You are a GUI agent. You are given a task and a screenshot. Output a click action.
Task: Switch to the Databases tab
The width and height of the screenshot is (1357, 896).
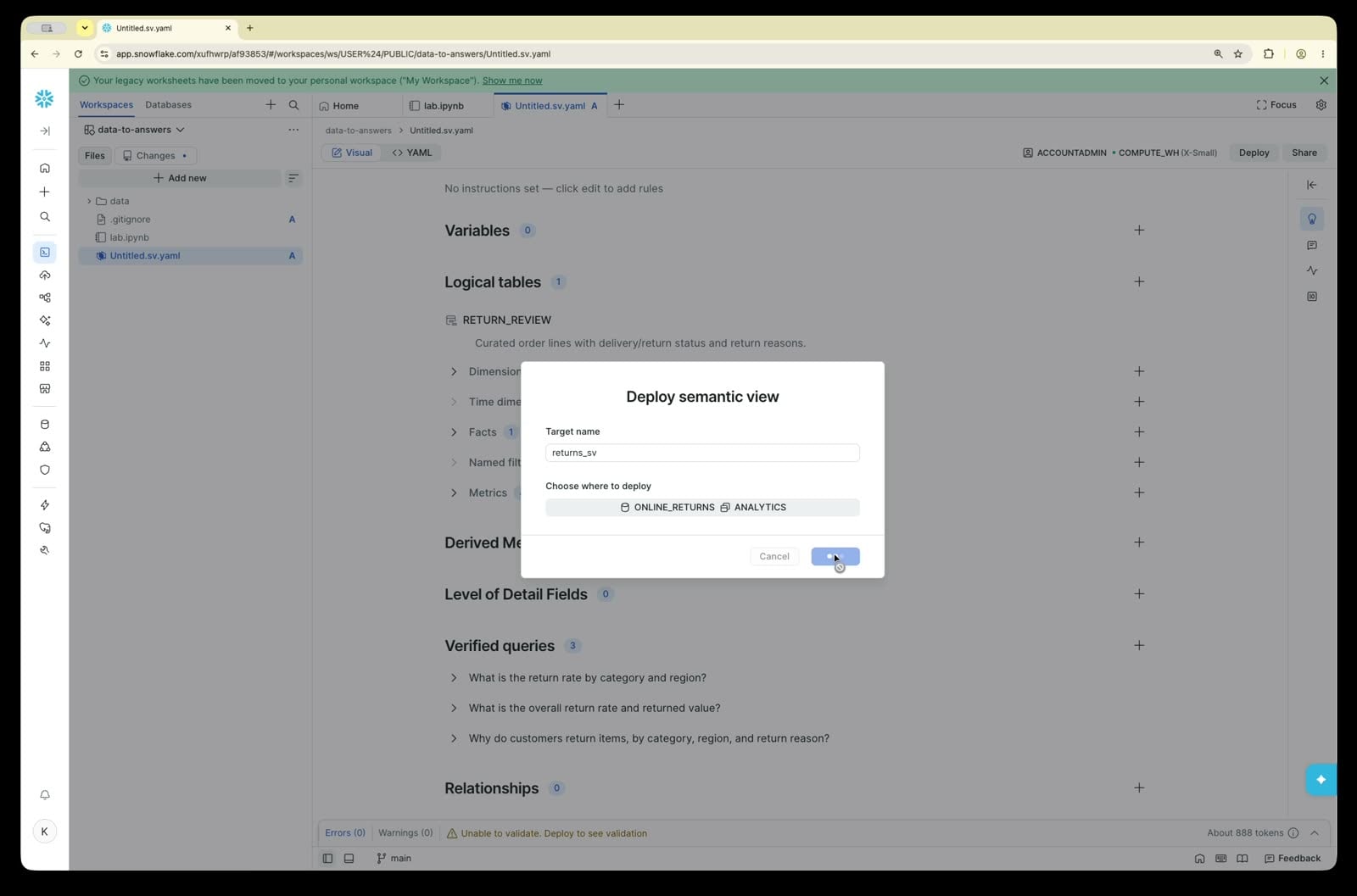click(x=168, y=105)
